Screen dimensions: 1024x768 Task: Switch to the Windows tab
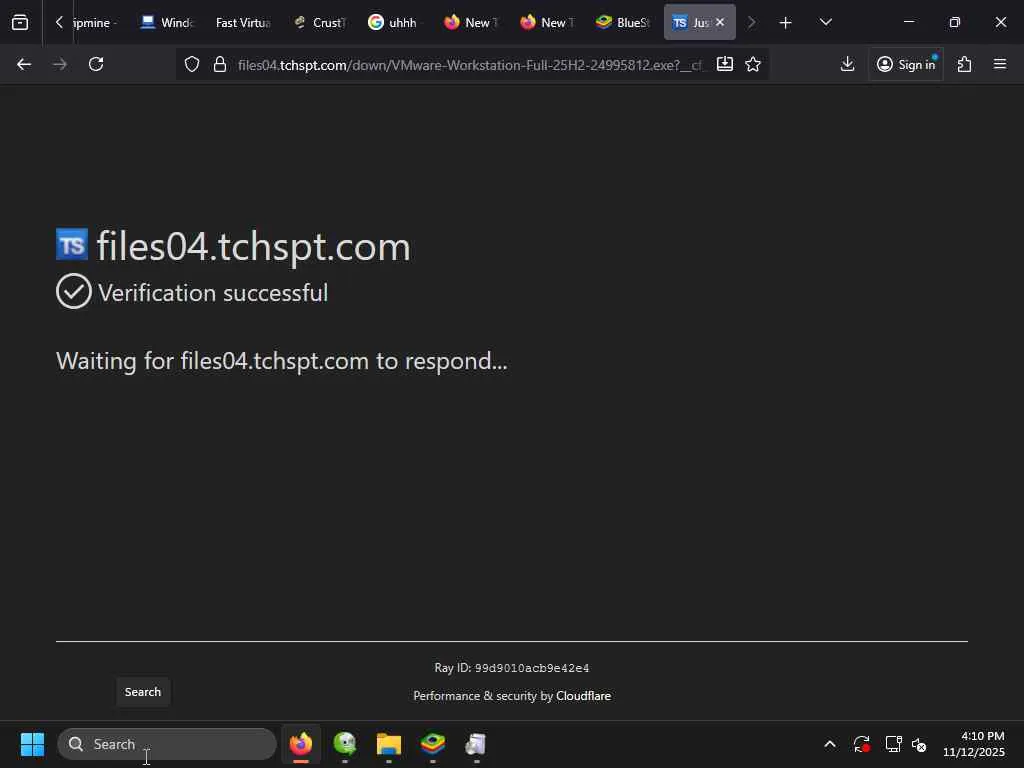coord(168,22)
